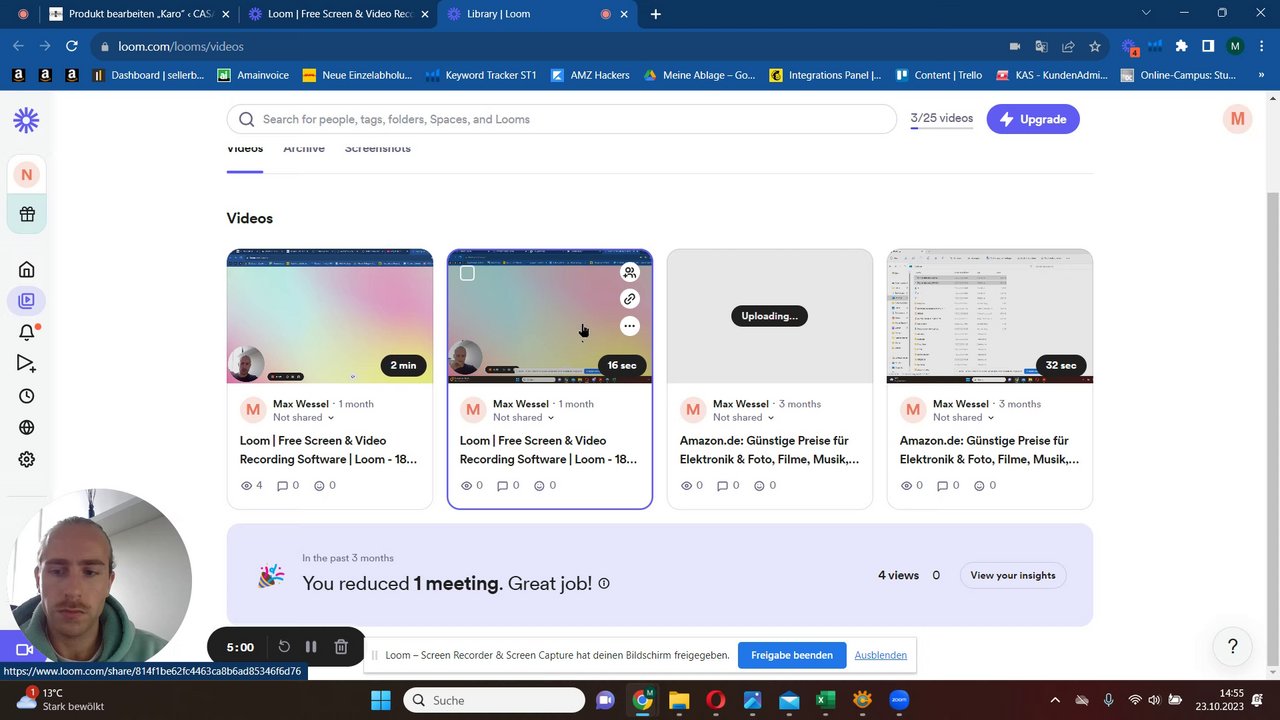Open Chrome Extensions puzzle icon

pos(1182,46)
